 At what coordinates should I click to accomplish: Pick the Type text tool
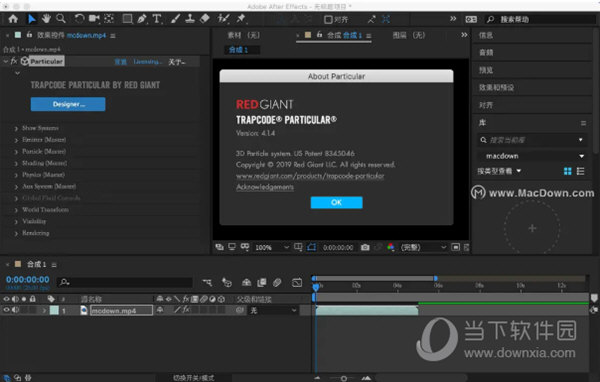157,18
